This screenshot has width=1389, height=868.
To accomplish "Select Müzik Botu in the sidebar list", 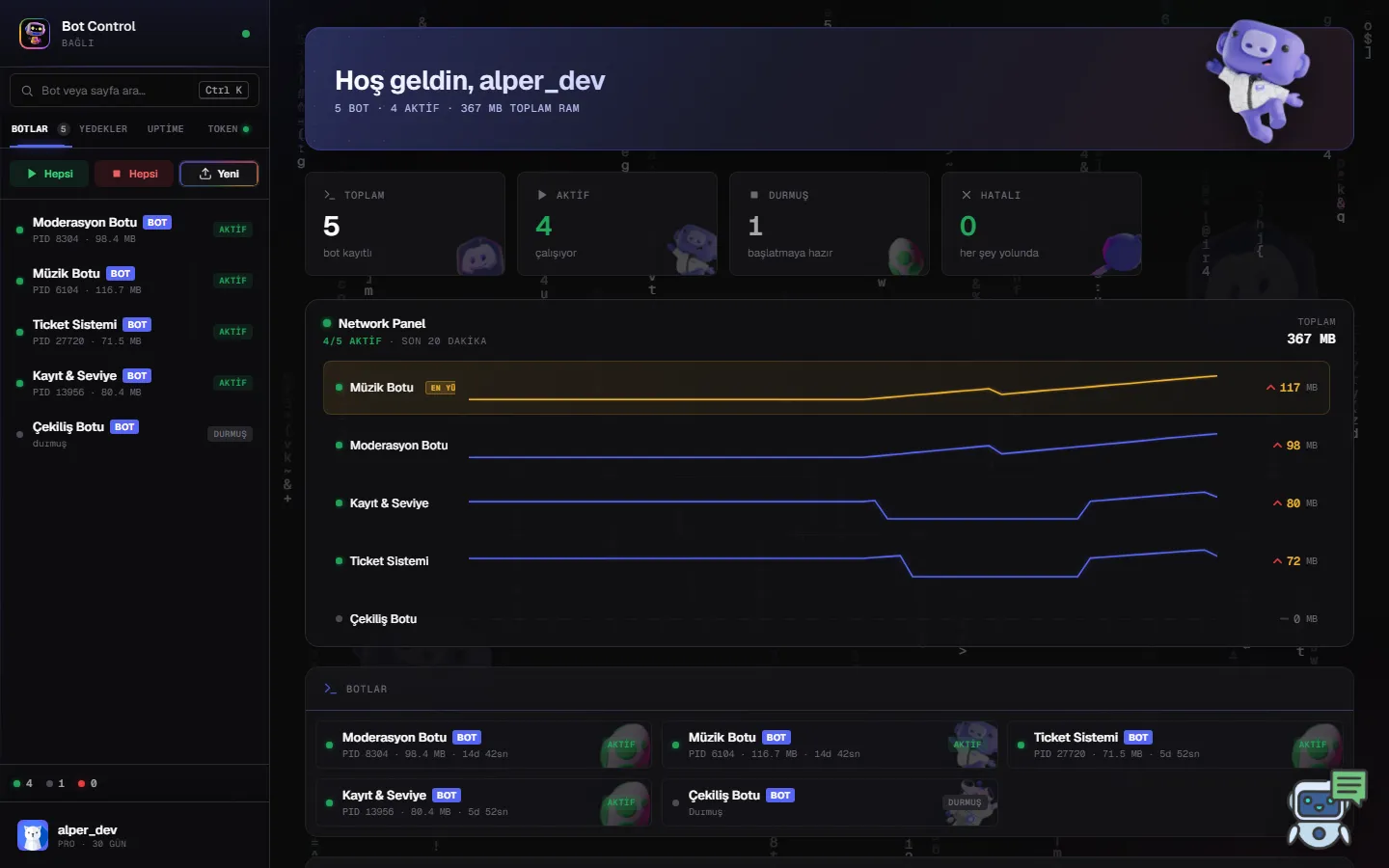I will [134, 281].
